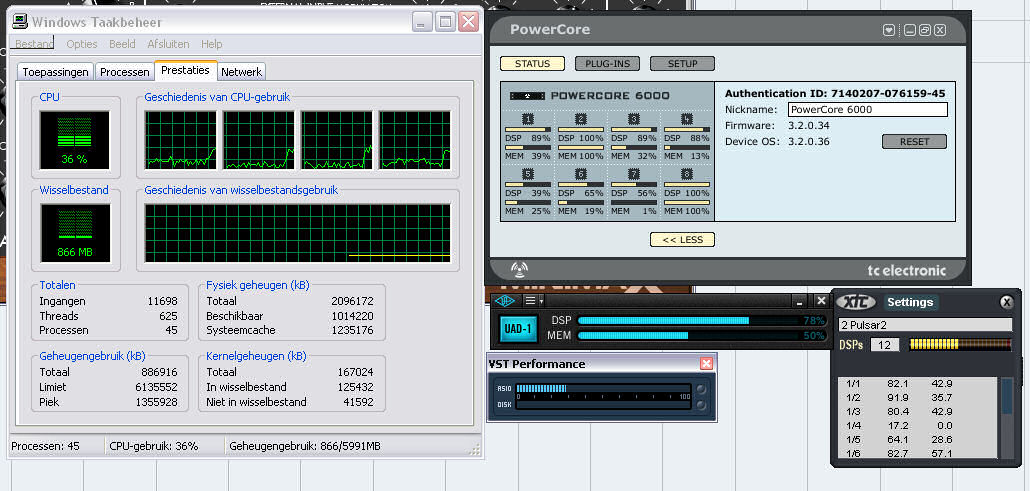Click the RESET button in PowerCore

pyautogui.click(x=914, y=141)
